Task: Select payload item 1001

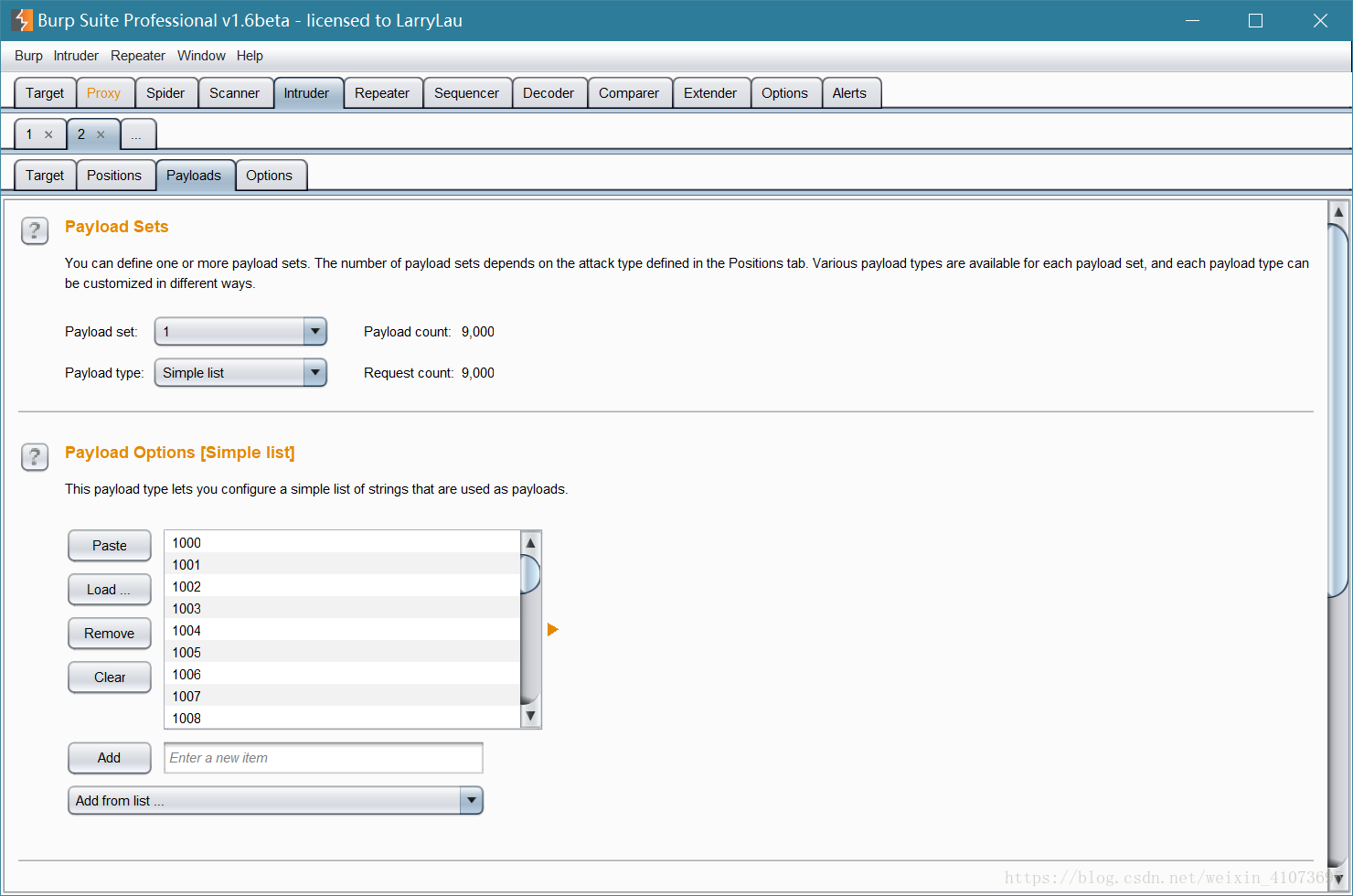Action: 342,564
